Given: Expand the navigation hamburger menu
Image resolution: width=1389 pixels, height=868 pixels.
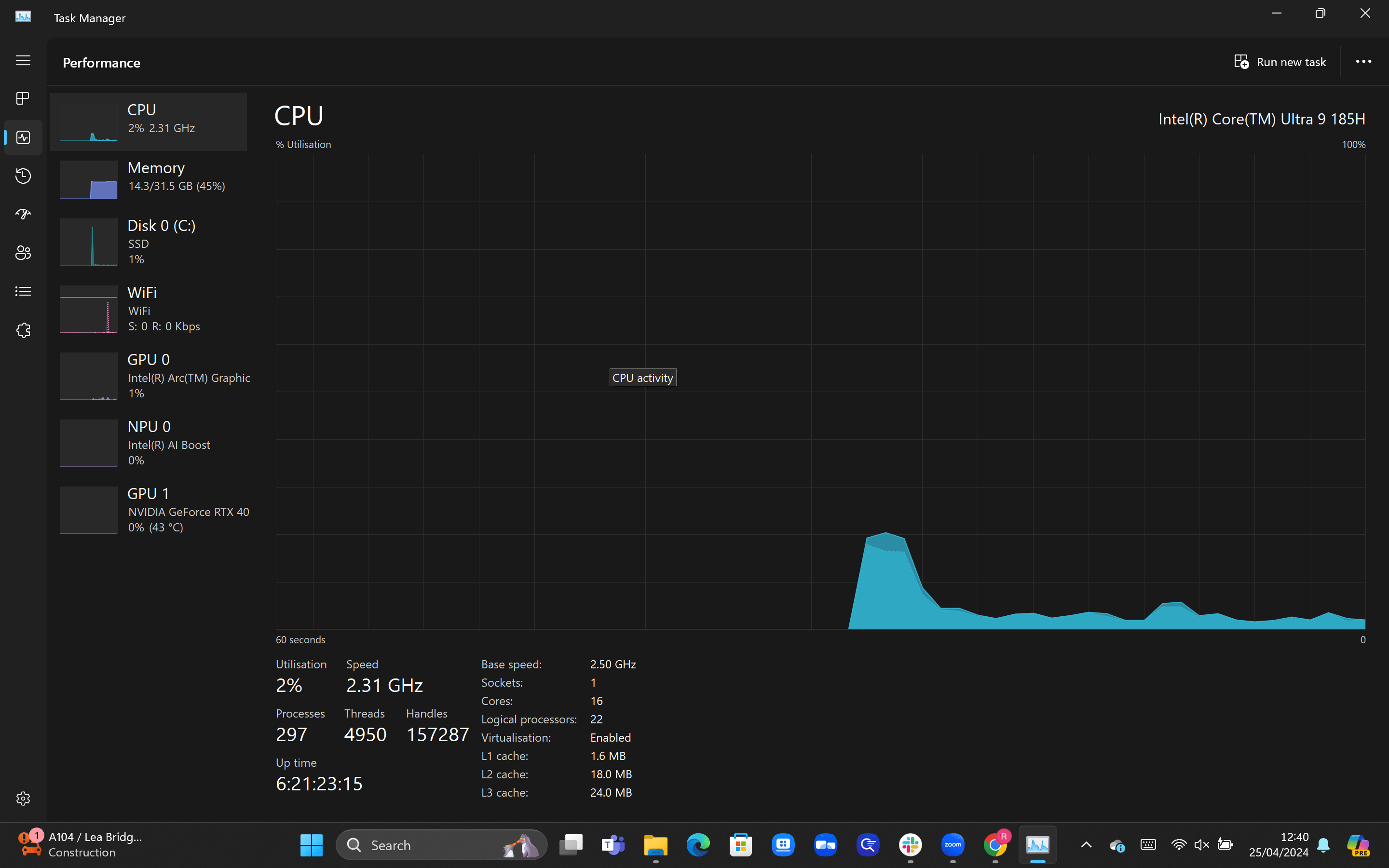Looking at the screenshot, I should click(23, 60).
